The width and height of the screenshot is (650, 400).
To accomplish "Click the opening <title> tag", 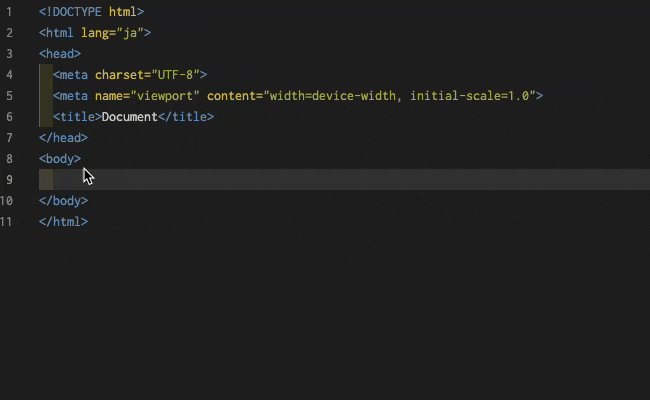I will (x=78, y=117).
